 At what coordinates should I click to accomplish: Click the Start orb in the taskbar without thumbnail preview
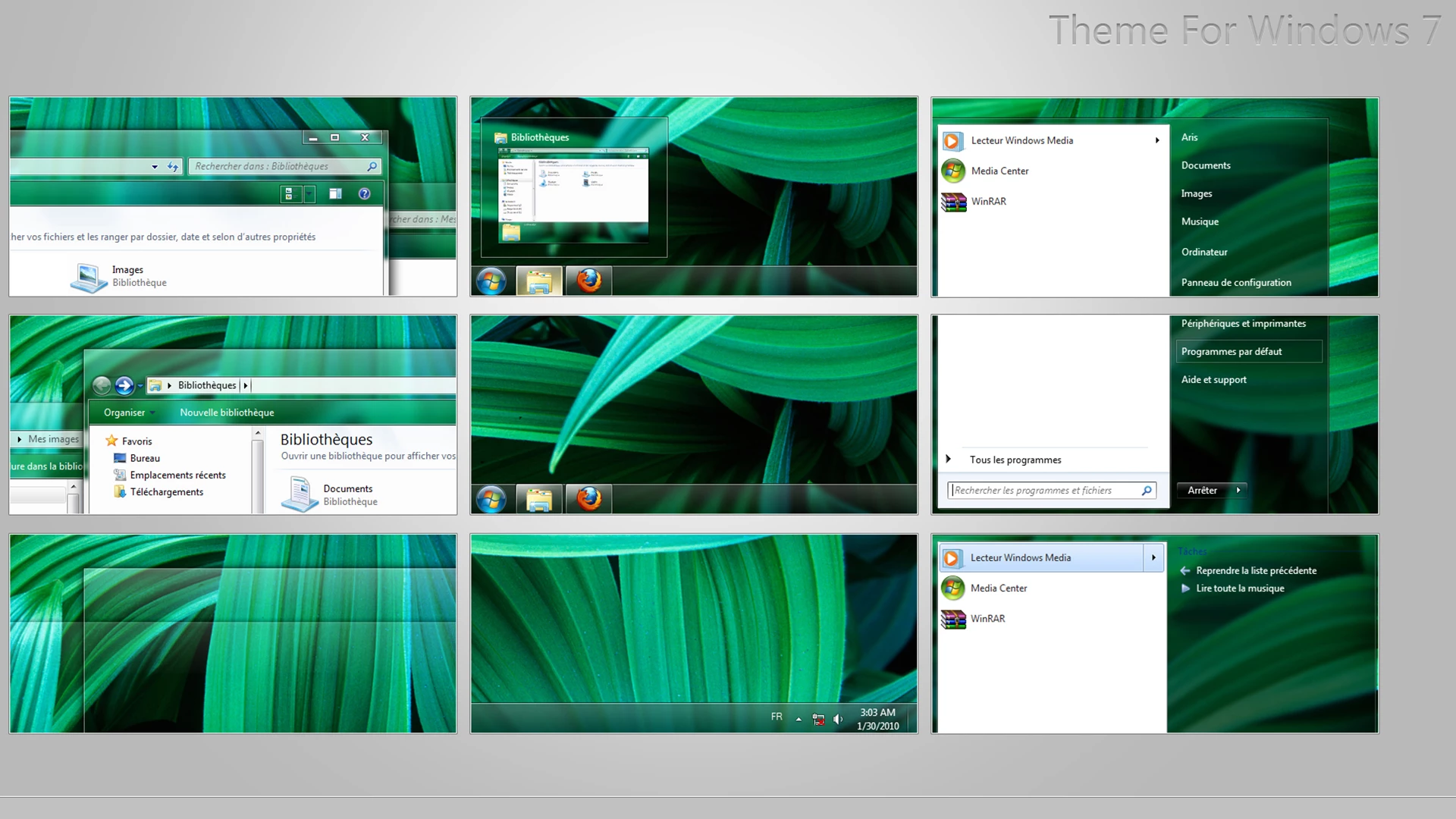point(491,500)
